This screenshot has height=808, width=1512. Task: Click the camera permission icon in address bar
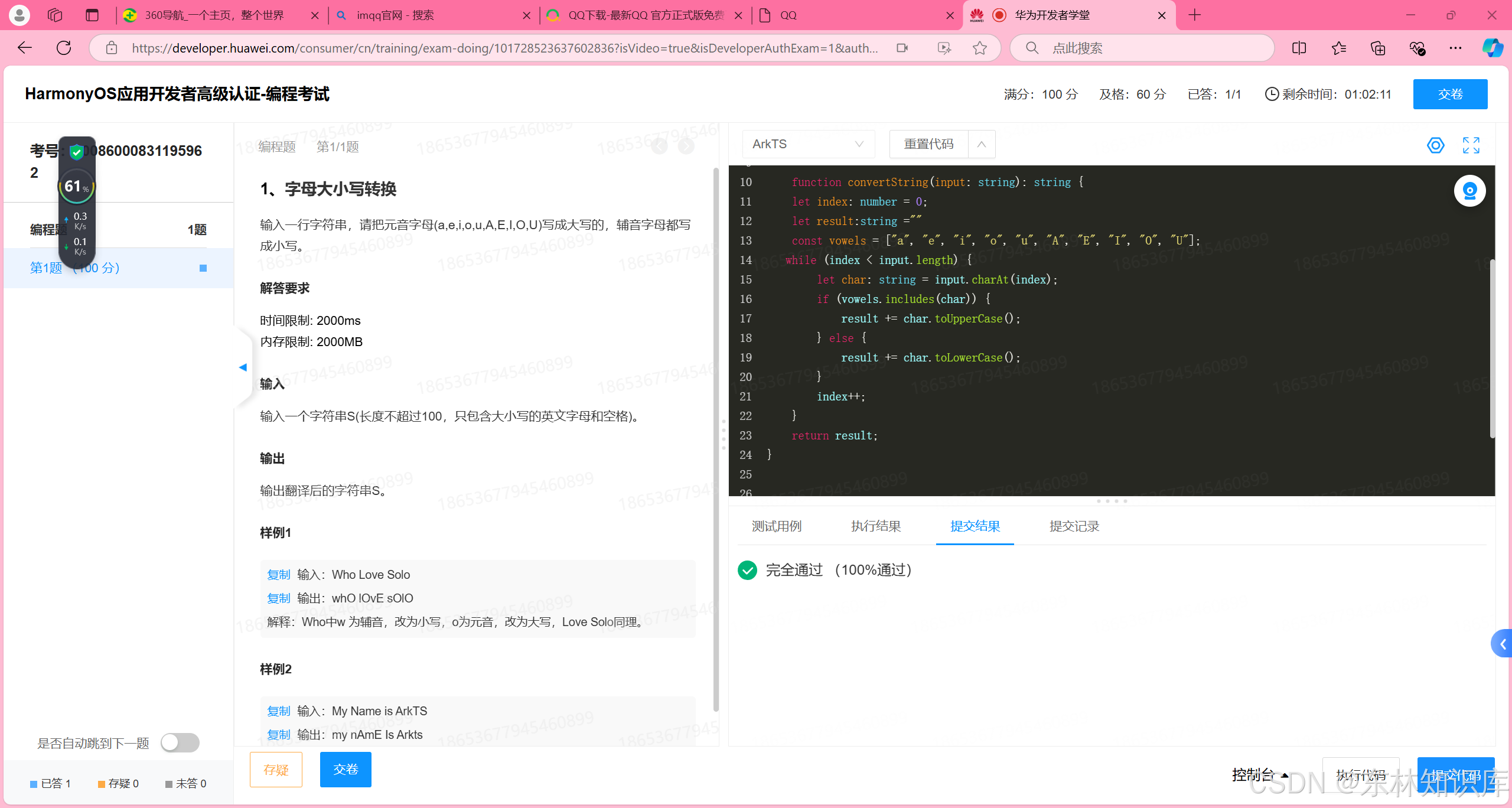click(x=902, y=48)
